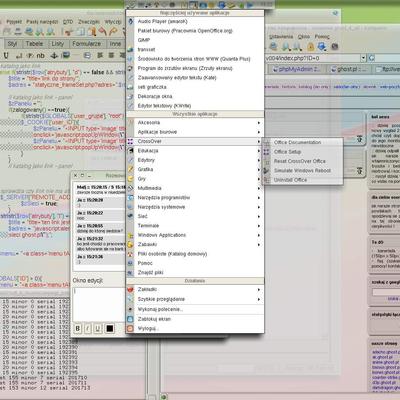Open Pakiet biurowy OpenOffice.org entry

pyautogui.click(x=195, y=31)
